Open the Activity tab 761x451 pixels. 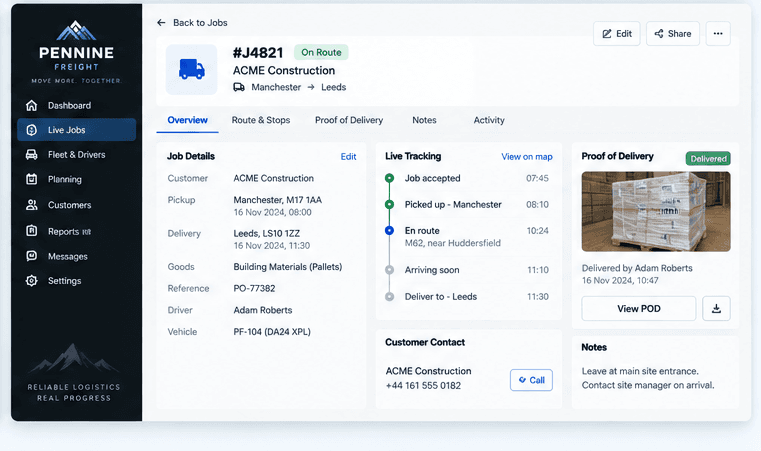coord(489,120)
